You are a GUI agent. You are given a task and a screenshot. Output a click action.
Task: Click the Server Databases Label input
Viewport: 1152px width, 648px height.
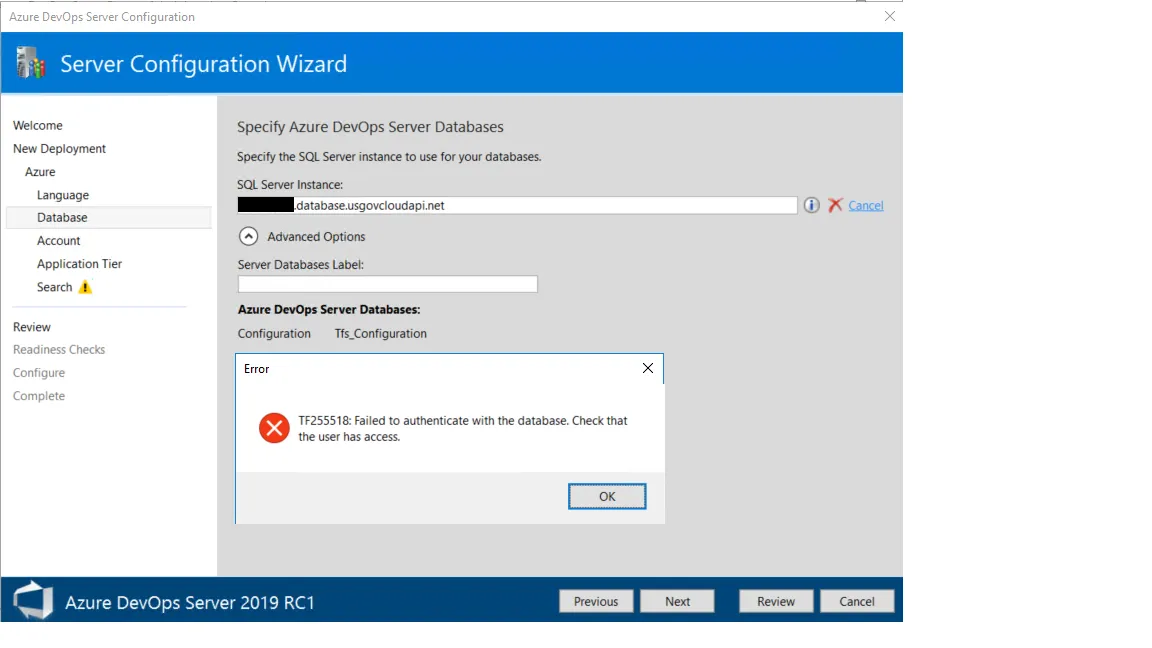[x=387, y=284]
